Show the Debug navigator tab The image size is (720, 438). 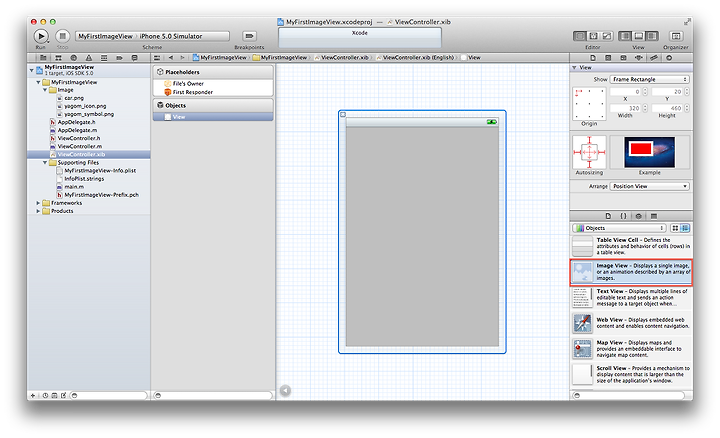pos(104,58)
